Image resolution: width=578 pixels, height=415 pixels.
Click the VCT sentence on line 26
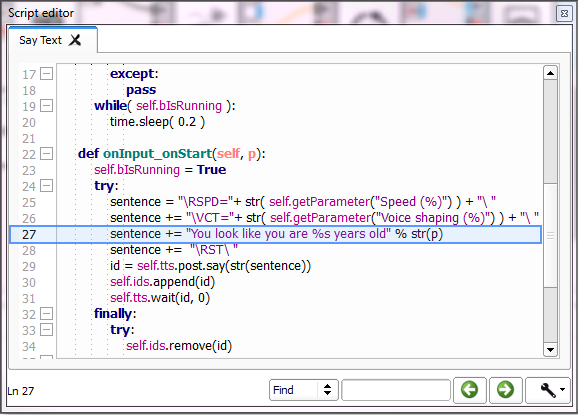(x=324, y=218)
